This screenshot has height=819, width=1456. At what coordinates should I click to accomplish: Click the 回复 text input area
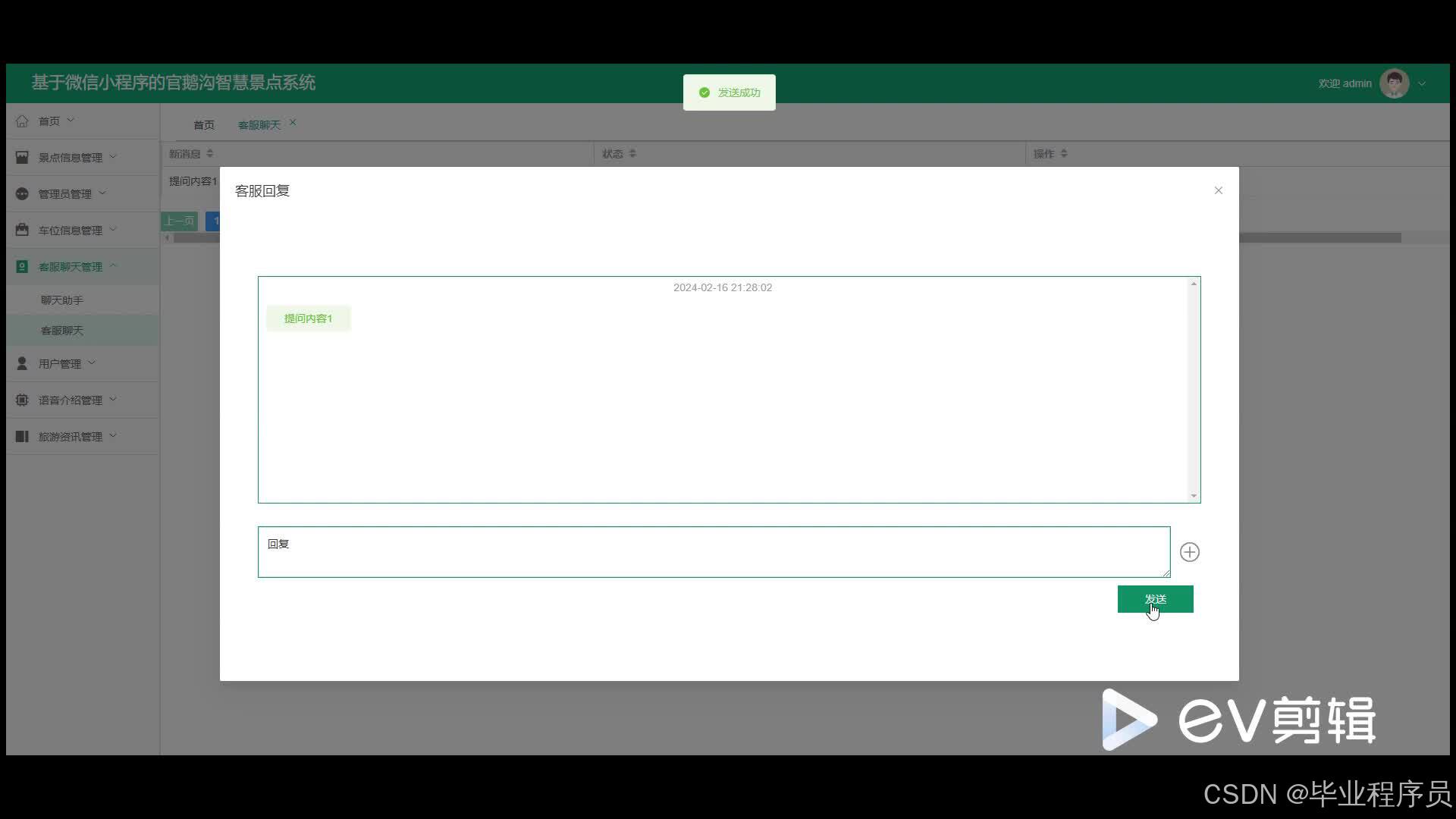713,552
